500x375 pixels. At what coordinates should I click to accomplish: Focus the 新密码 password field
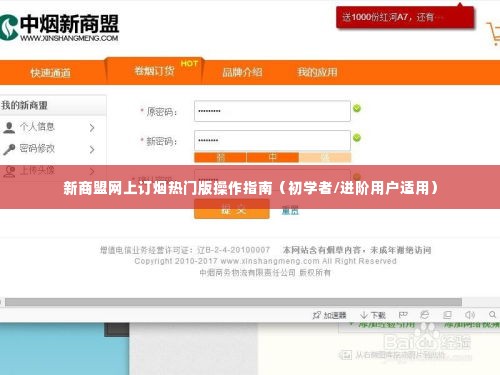coord(272,140)
